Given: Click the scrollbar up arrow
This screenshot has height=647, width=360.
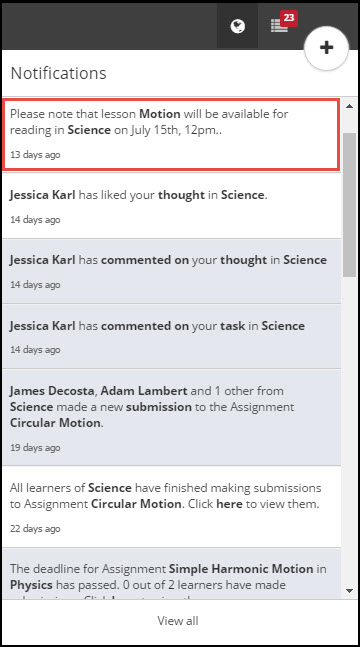Looking at the screenshot, I should click(x=350, y=106).
